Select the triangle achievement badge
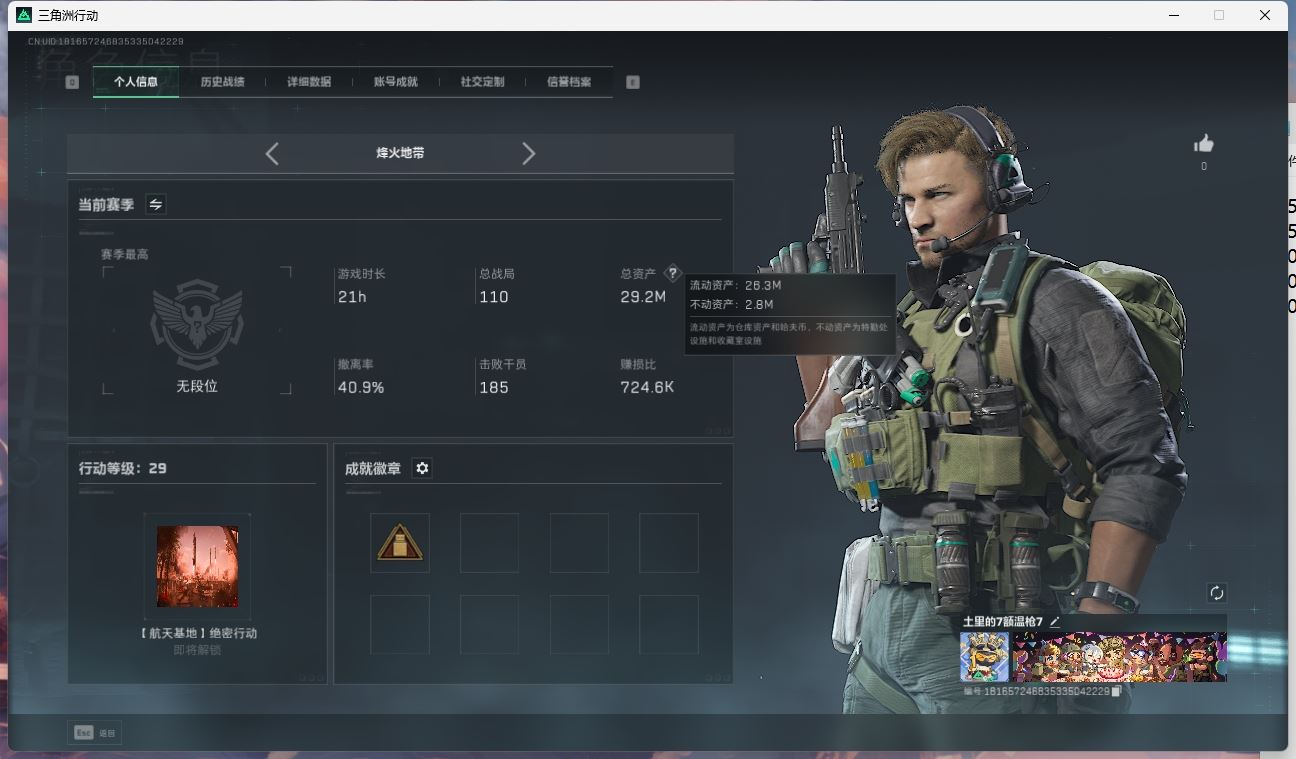This screenshot has height=759, width=1296. coord(400,543)
